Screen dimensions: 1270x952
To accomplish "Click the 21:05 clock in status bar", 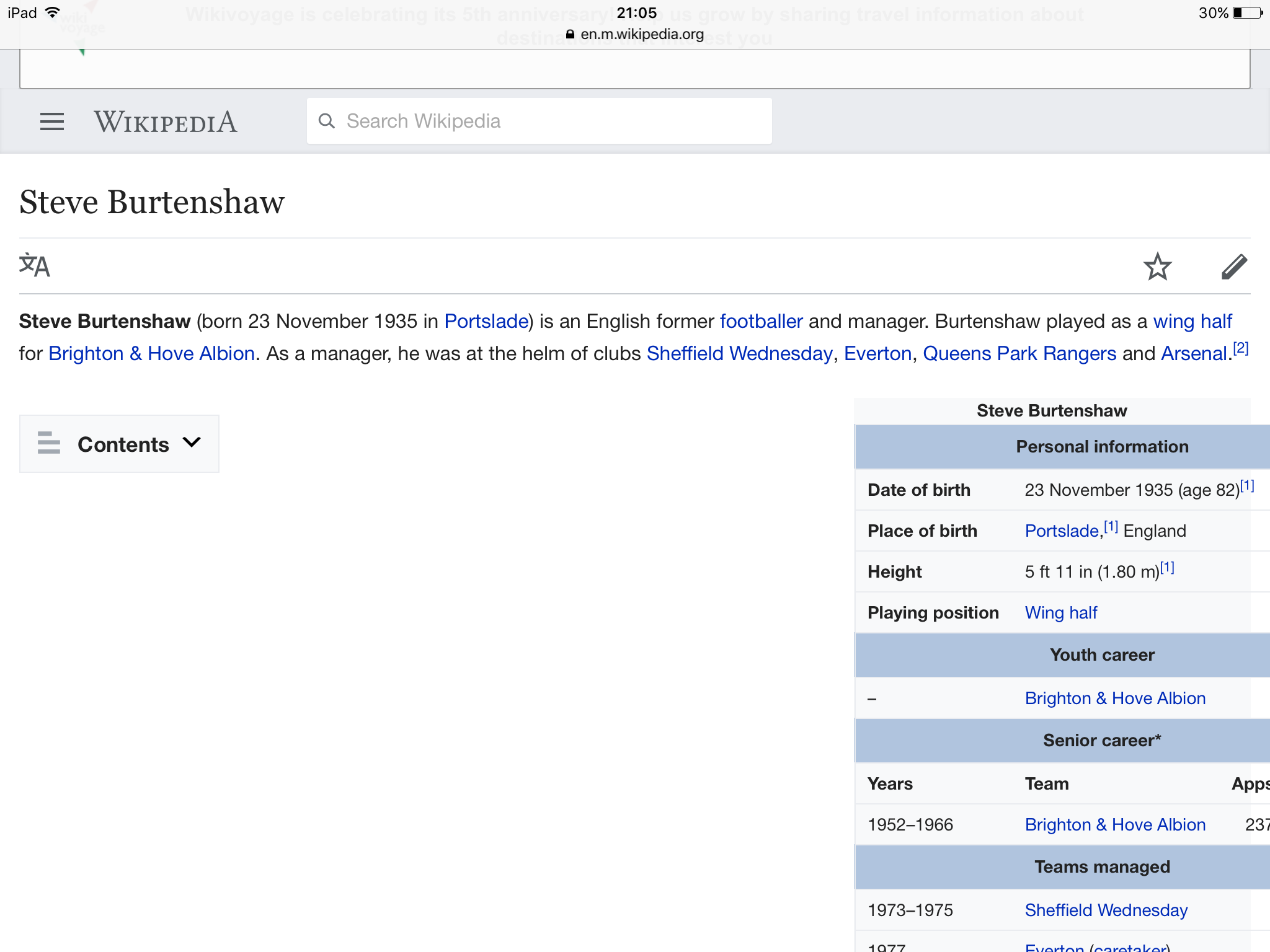I will click(636, 12).
